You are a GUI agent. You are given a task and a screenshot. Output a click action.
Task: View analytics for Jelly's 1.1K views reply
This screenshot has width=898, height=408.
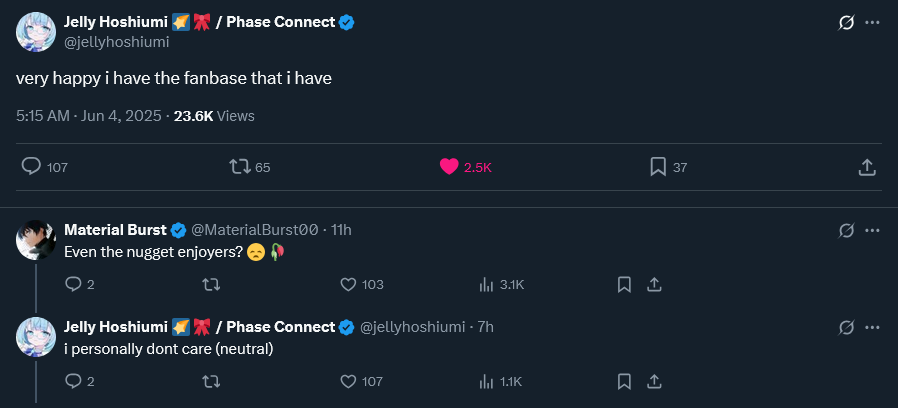tap(487, 381)
